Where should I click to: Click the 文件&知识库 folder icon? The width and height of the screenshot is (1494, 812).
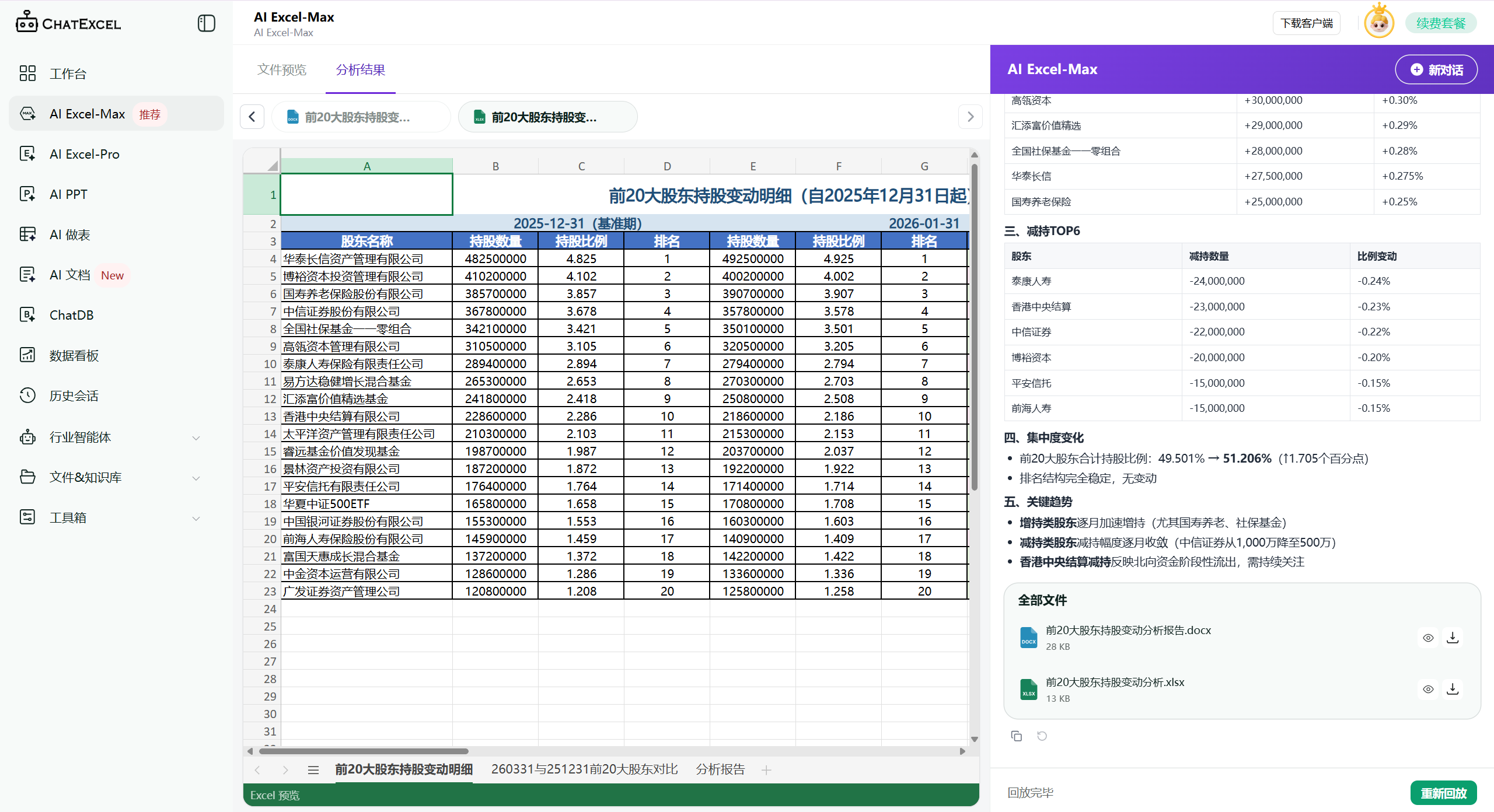point(27,477)
